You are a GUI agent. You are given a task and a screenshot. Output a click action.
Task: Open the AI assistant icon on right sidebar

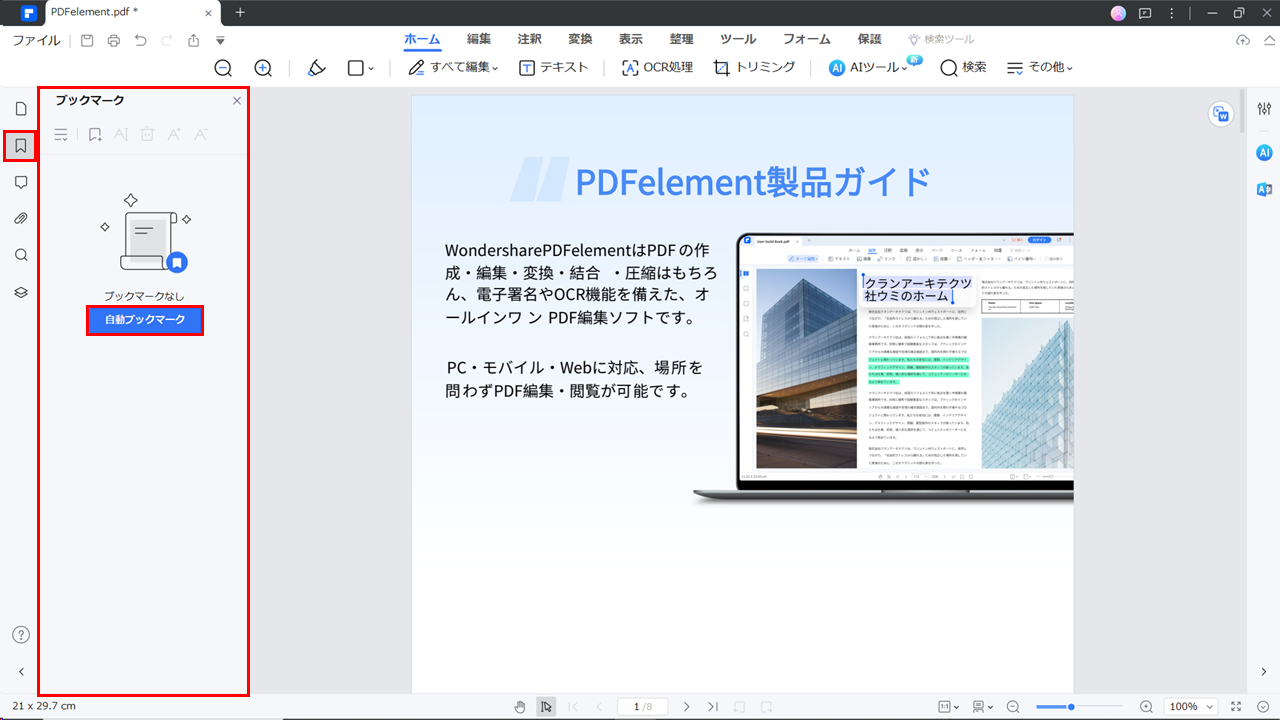coord(1264,152)
